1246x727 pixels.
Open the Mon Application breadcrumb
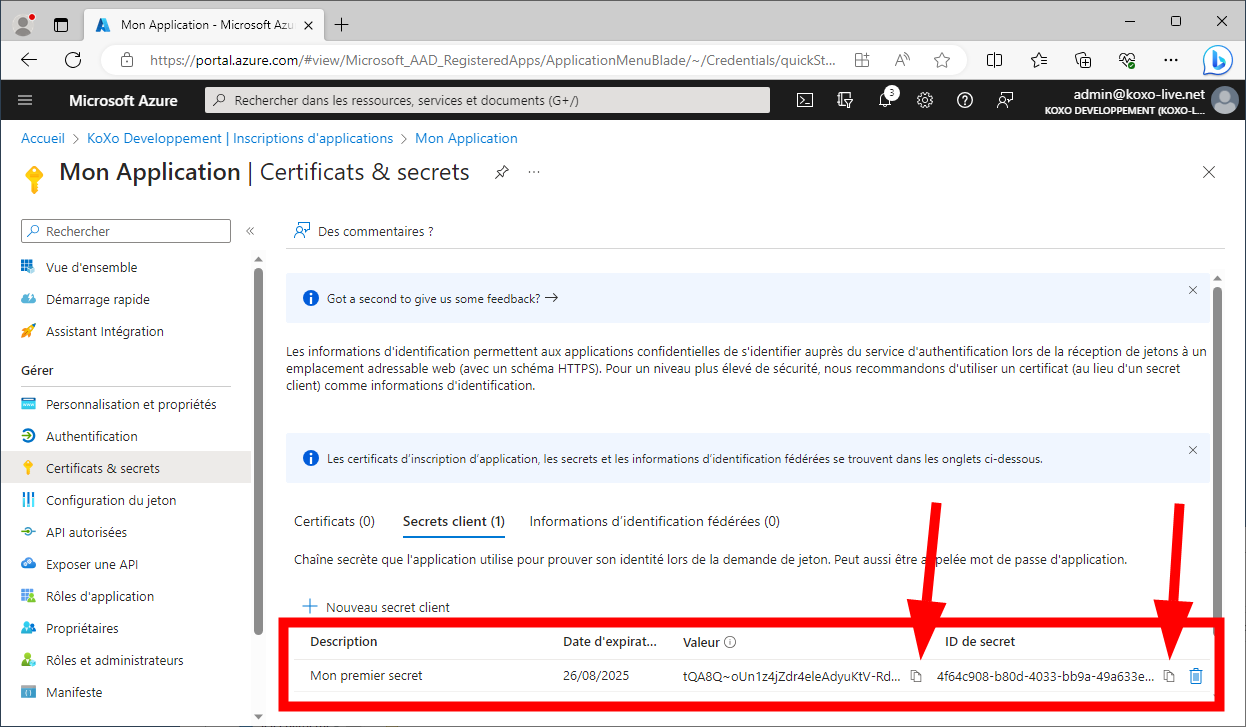pyautogui.click(x=466, y=138)
